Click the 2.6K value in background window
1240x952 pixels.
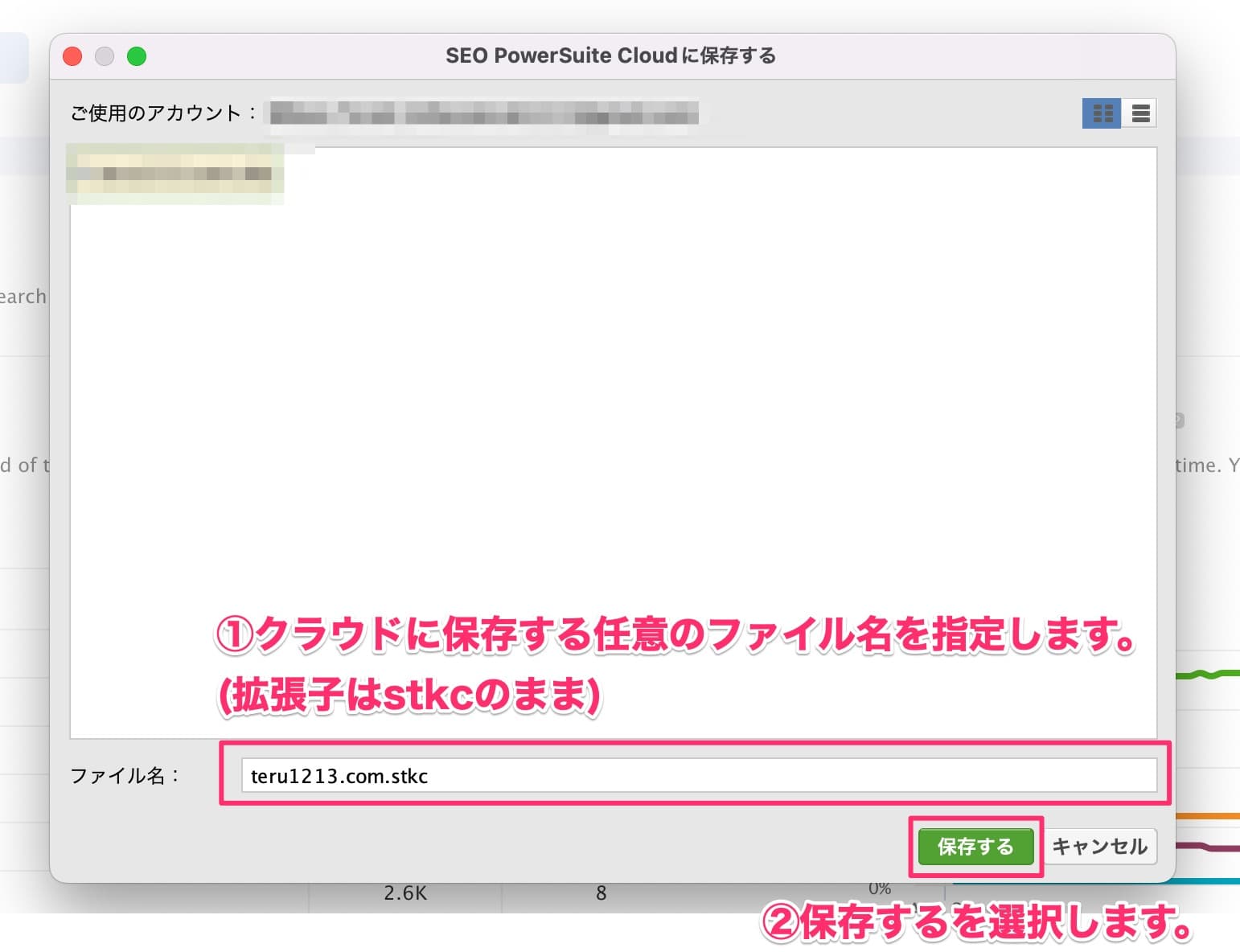click(405, 893)
